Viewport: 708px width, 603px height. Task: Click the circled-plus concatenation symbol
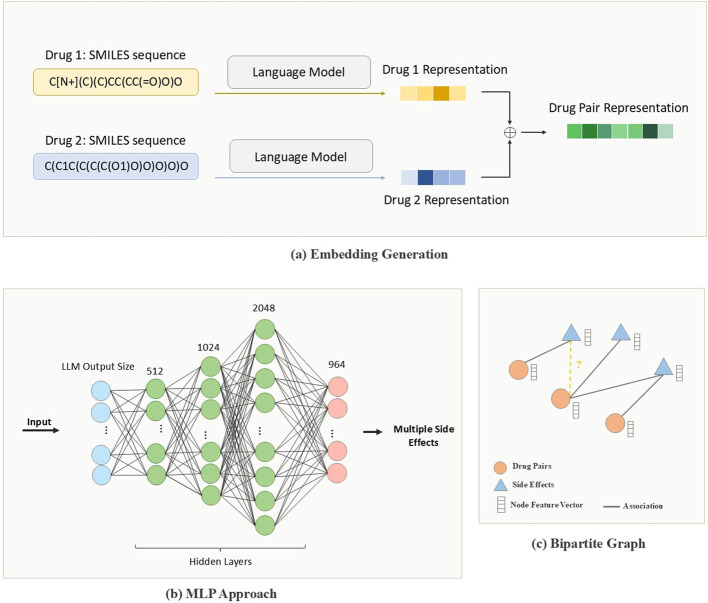tap(510, 132)
